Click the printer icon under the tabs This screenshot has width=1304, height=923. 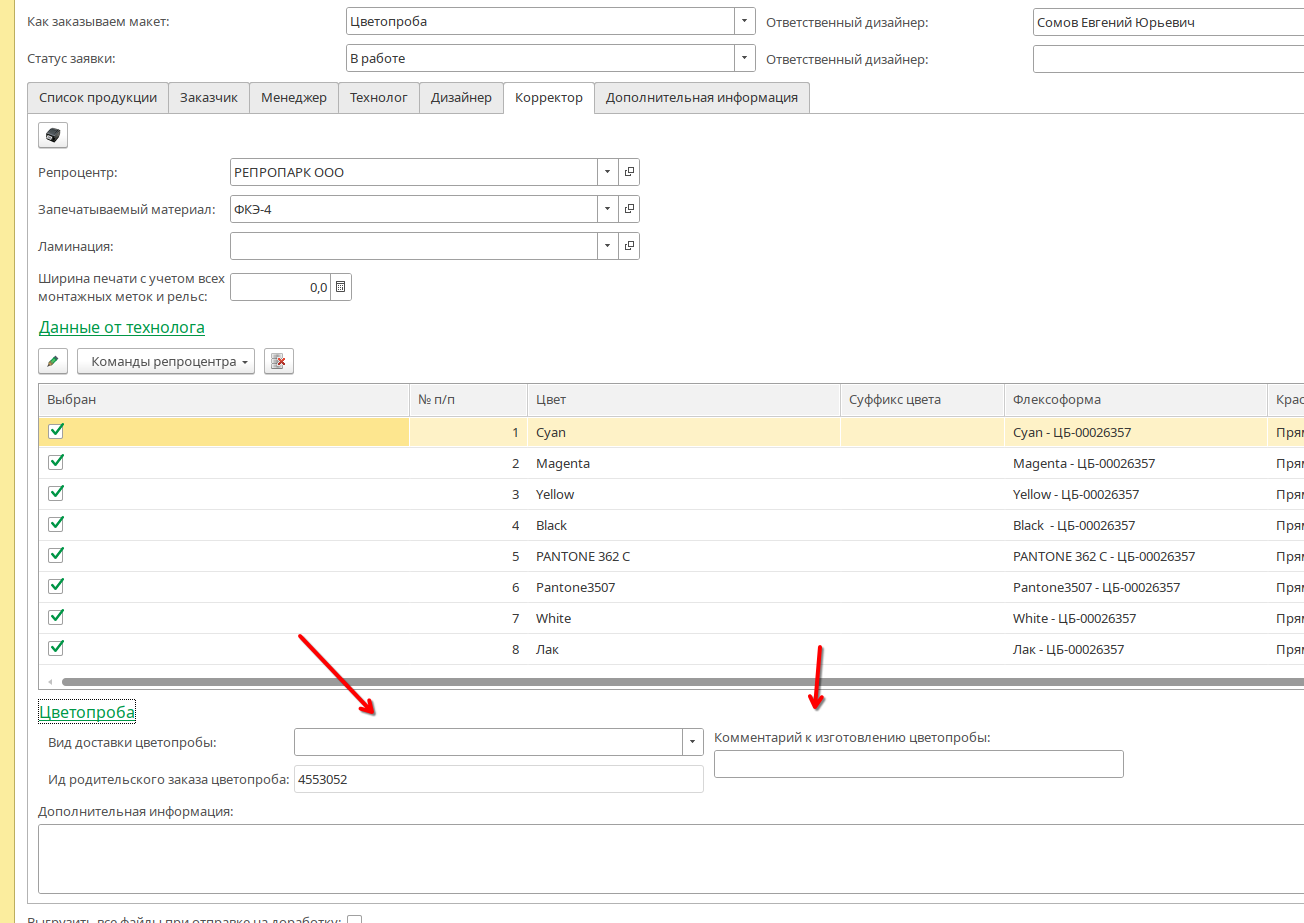click(53, 135)
